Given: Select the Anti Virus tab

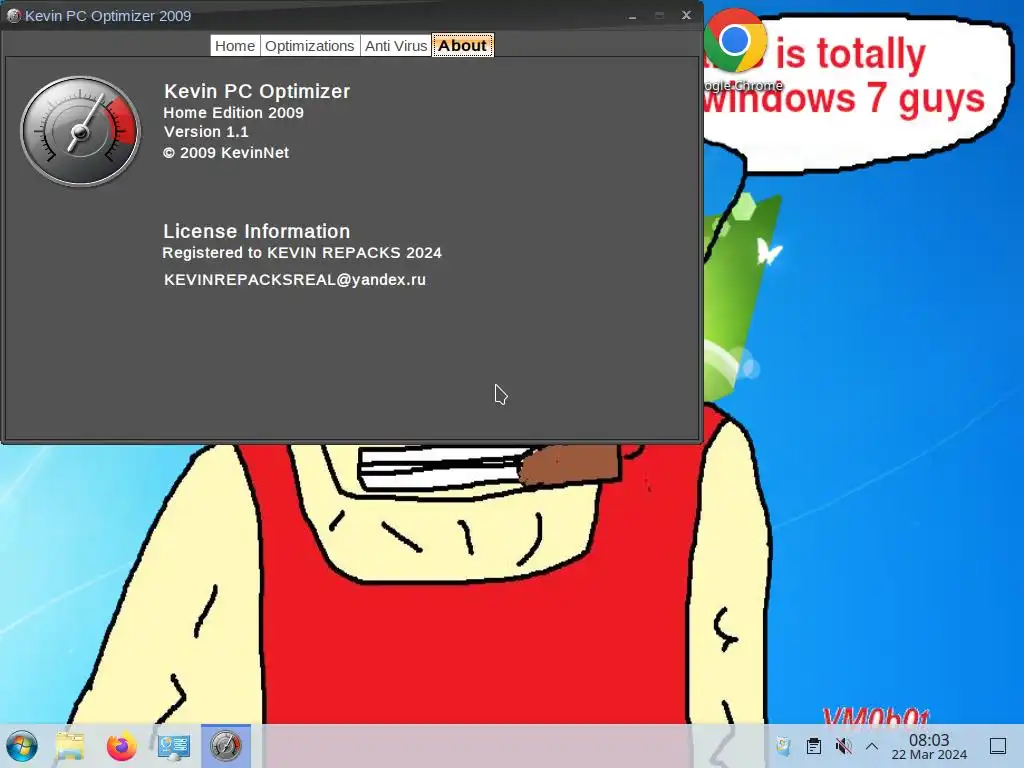Looking at the screenshot, I should point(396,46).
